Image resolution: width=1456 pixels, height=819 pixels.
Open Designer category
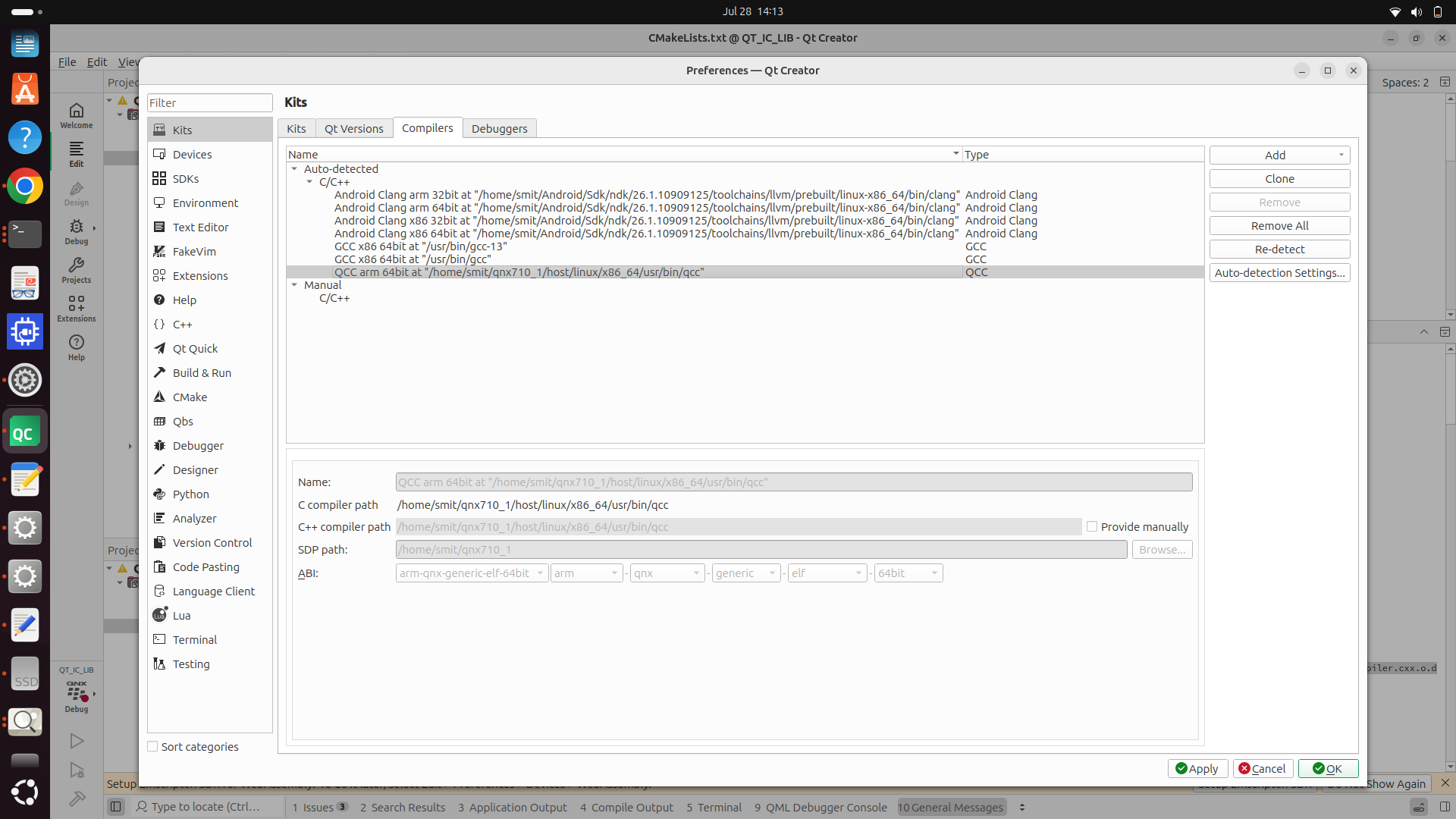click(210, 469)
